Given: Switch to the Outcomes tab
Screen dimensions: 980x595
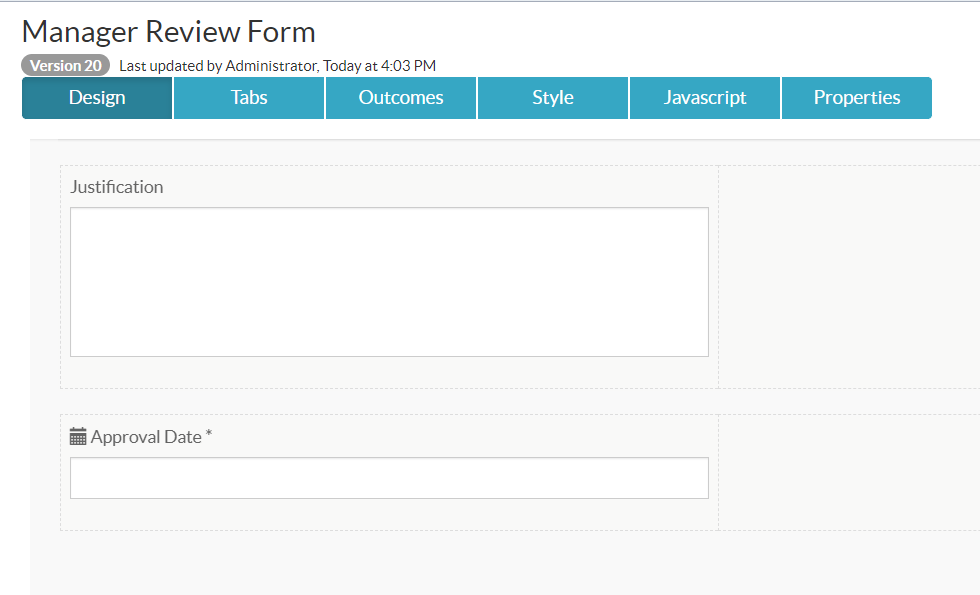Looking at the screenshot, I should pos(400,97).
